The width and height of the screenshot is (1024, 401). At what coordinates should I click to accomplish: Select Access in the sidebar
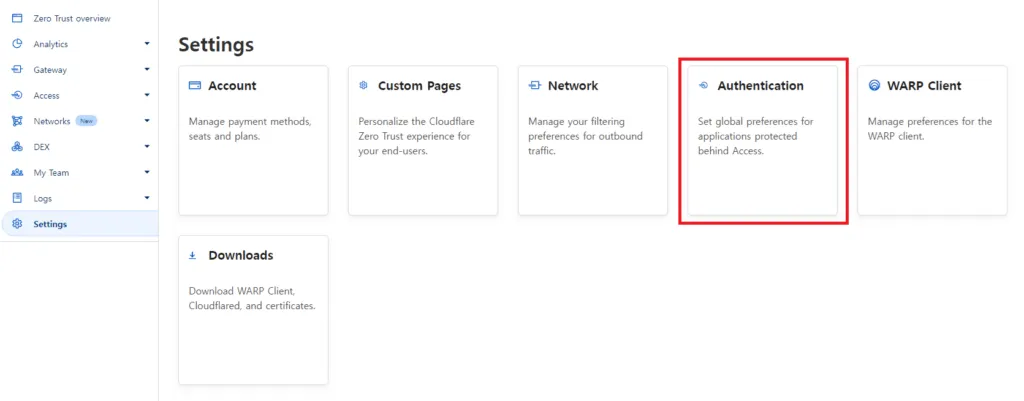(46, 95)
